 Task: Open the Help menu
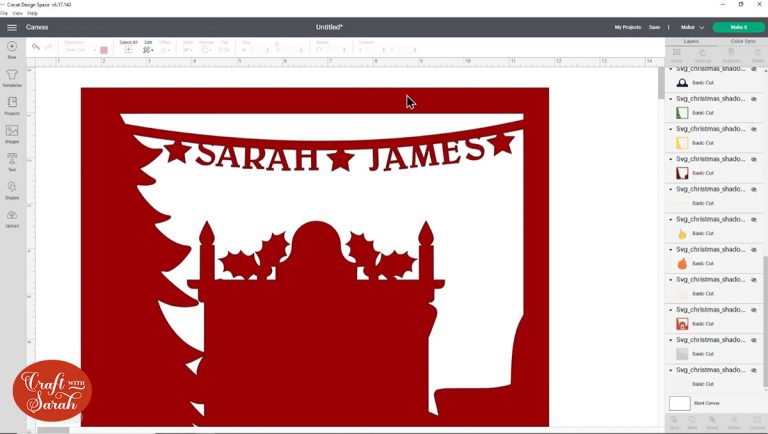pos(32,13)
